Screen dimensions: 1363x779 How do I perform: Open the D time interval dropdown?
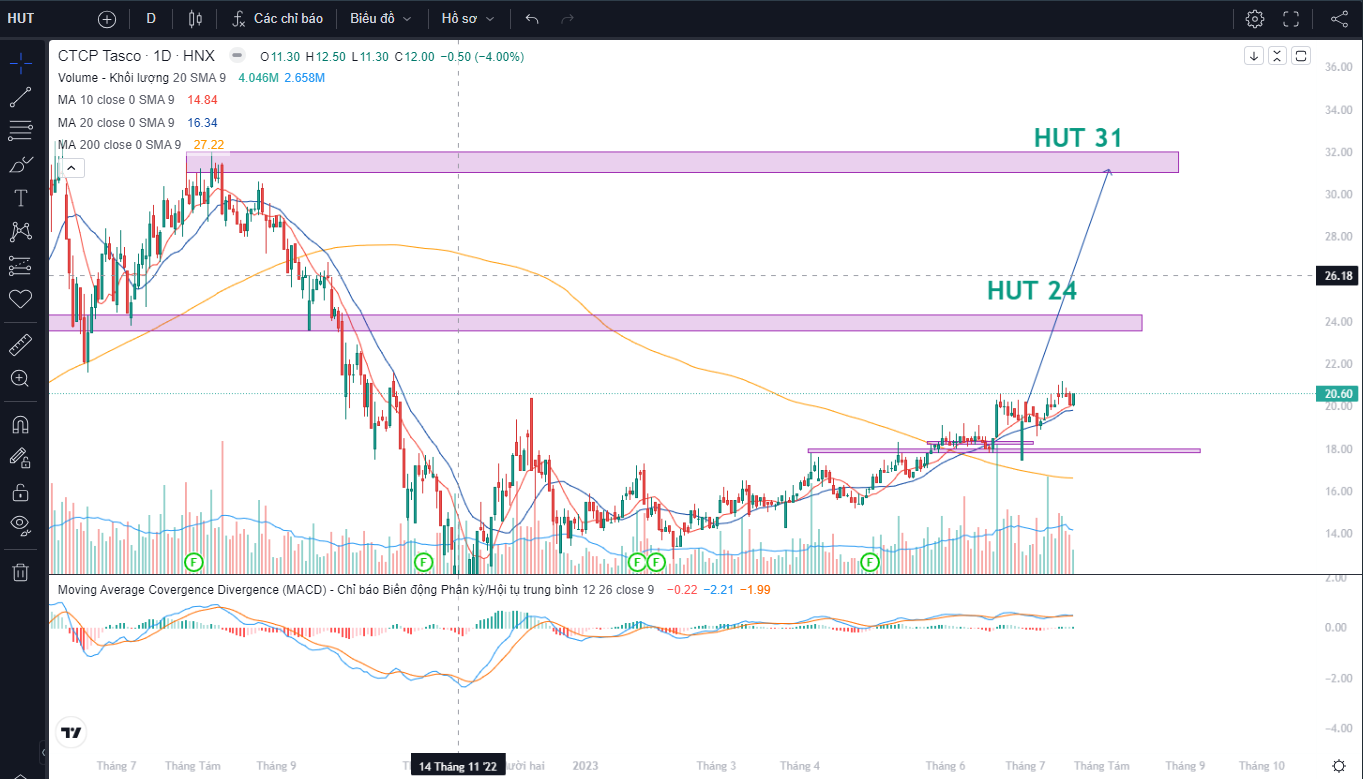tap(151, 18)
